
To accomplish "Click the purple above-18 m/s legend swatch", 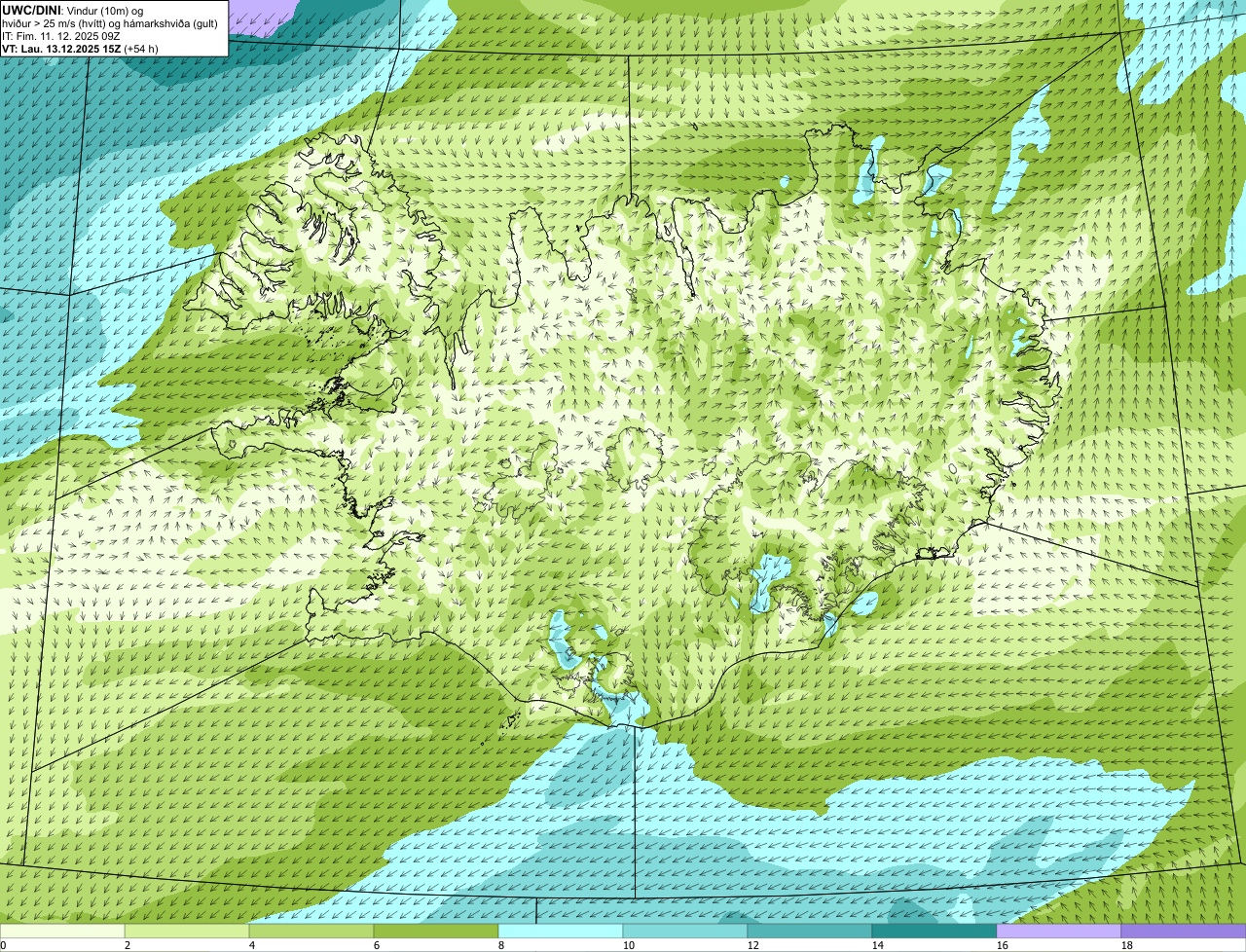I will point(1184,932).
